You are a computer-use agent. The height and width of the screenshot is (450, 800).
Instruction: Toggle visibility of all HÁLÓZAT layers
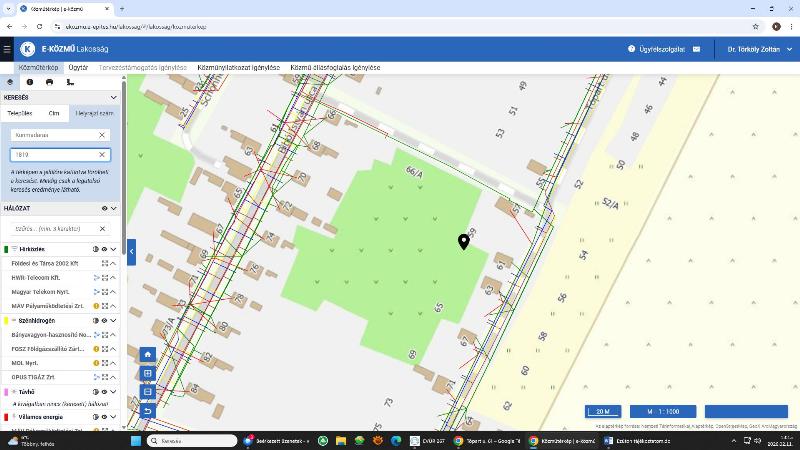104,208
